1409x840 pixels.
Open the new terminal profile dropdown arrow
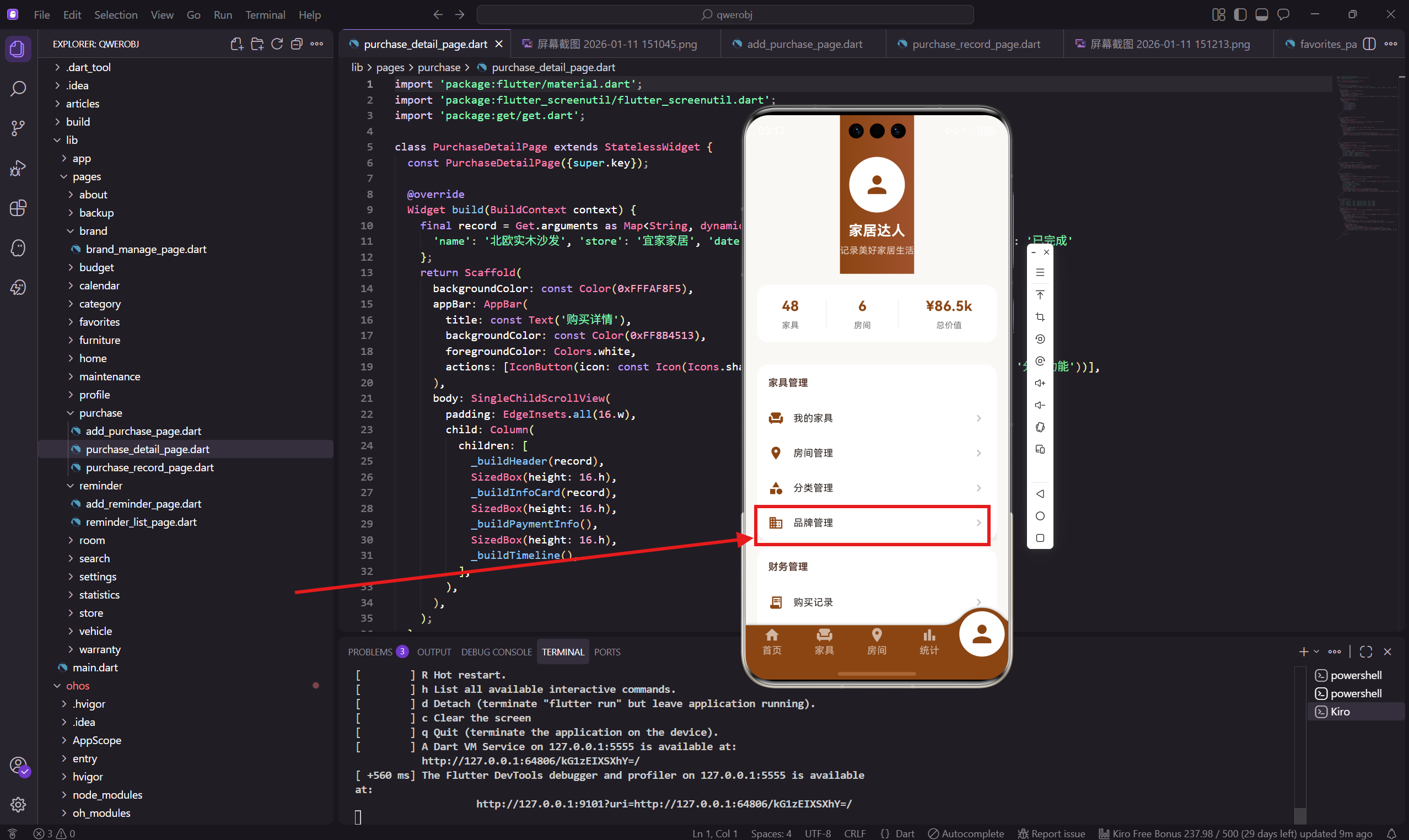(1316, 651)
